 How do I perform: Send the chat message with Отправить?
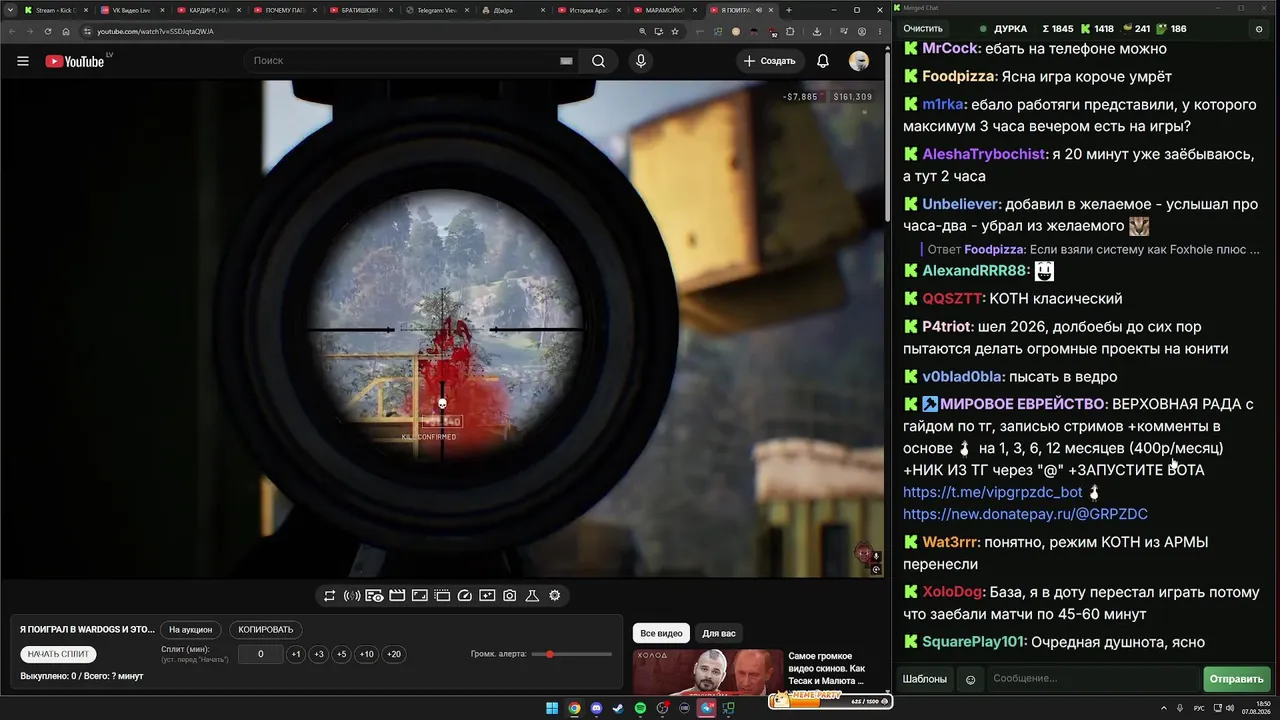(1237, 680)
